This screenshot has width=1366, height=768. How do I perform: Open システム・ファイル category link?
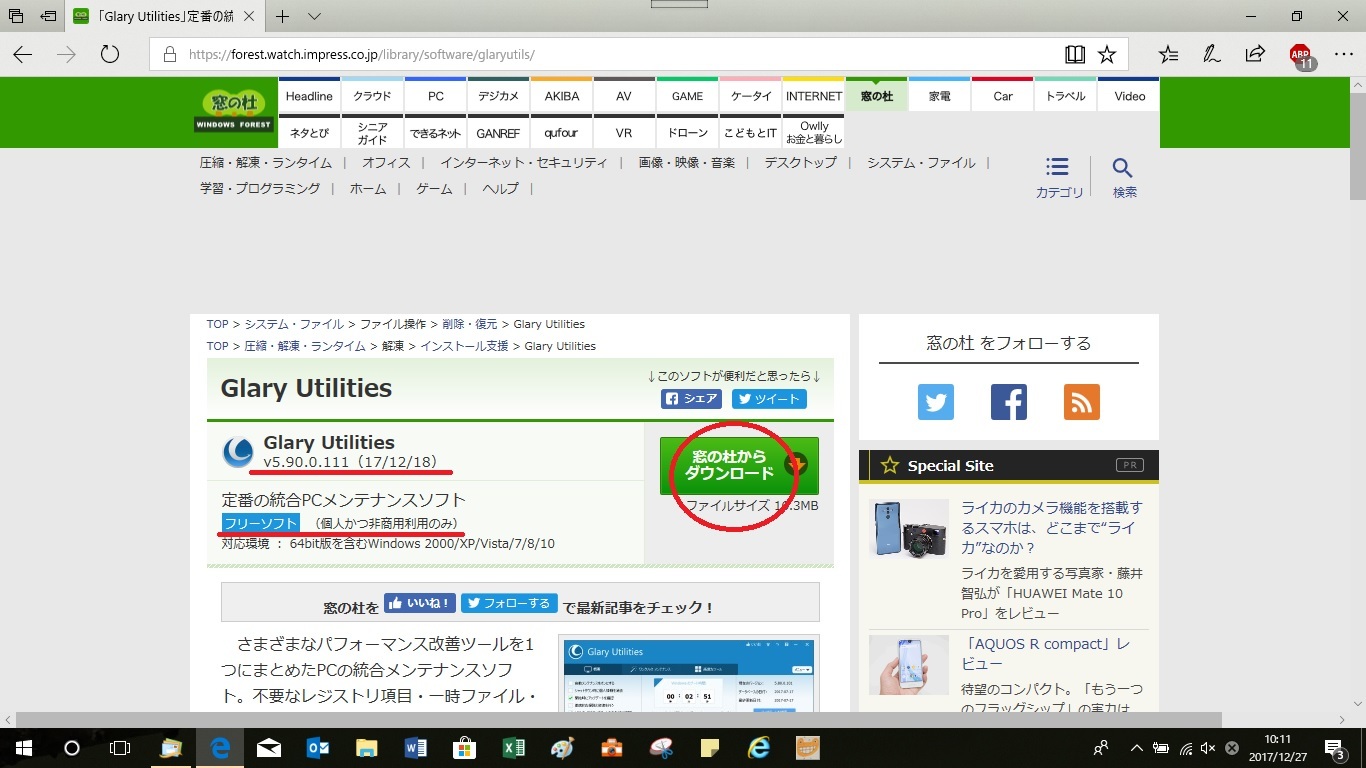pos(922,162)
